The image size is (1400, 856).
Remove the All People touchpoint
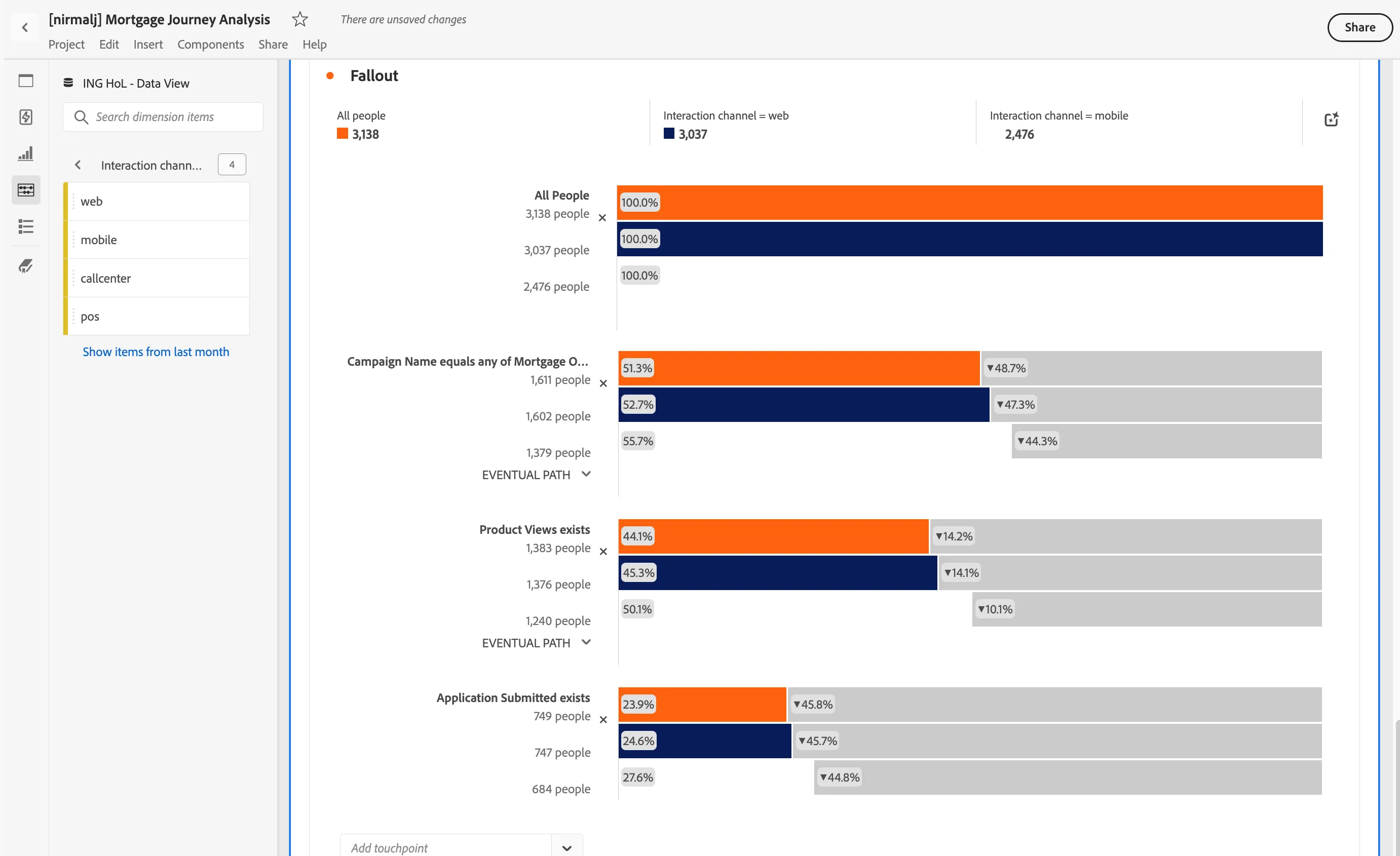[602, 218]
